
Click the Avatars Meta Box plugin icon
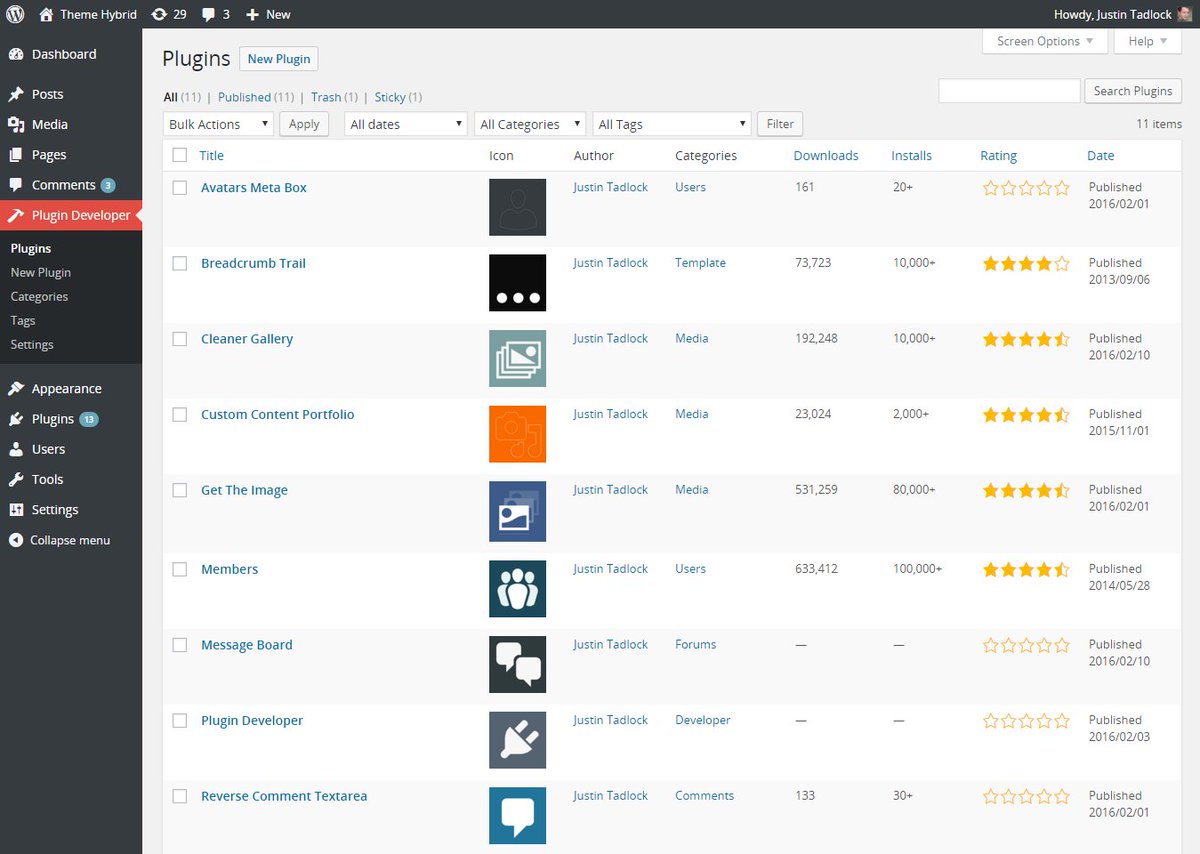coord(517,207)
